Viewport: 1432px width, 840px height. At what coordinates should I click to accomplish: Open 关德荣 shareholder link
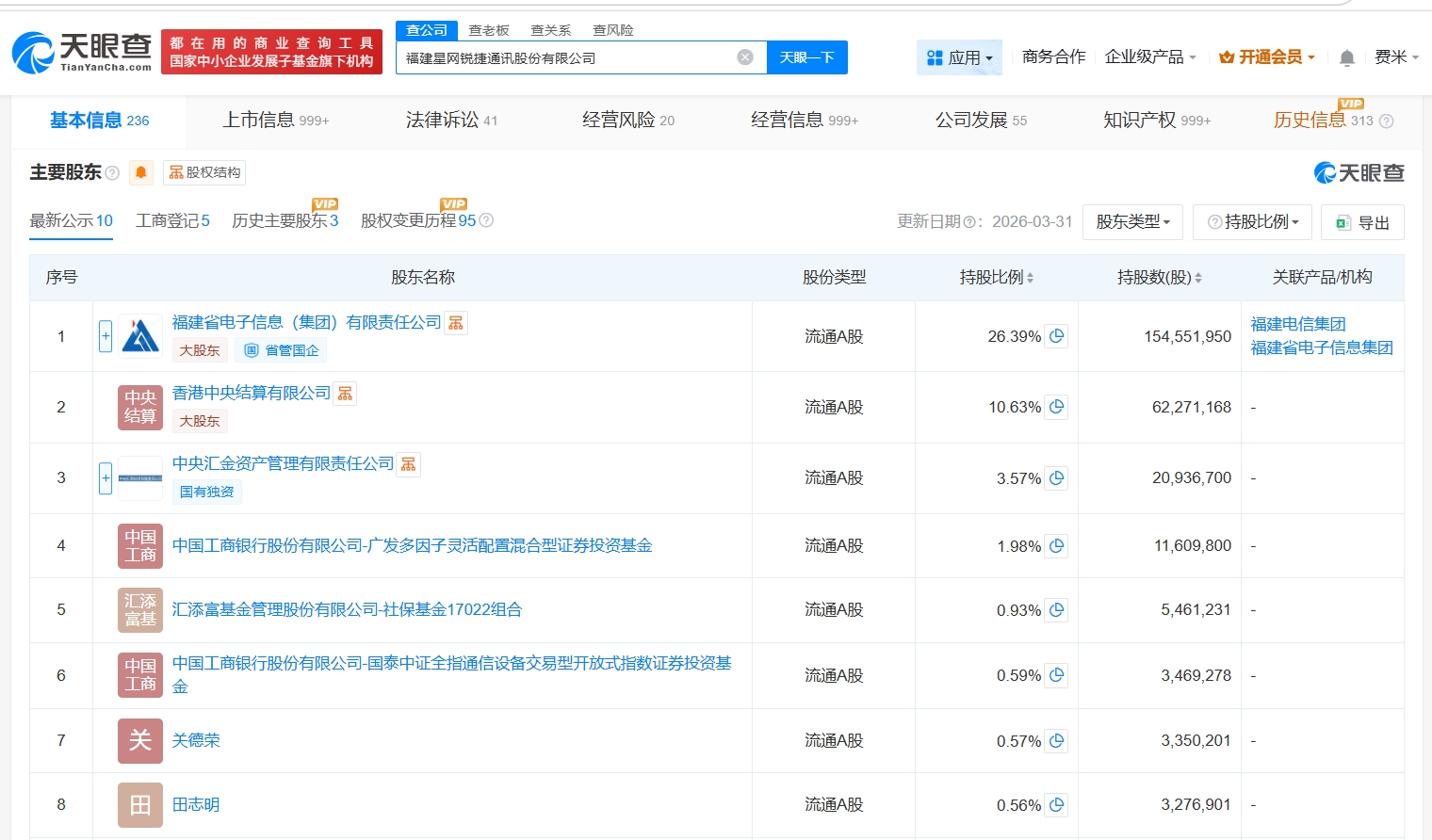click(x=196, y=741)
